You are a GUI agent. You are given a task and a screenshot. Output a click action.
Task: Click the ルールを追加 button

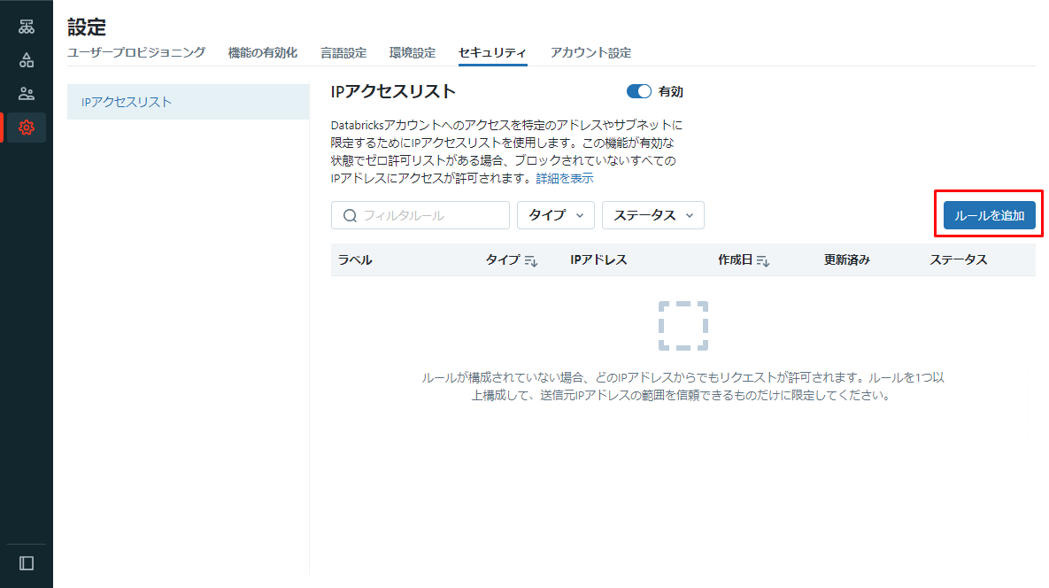989,215
